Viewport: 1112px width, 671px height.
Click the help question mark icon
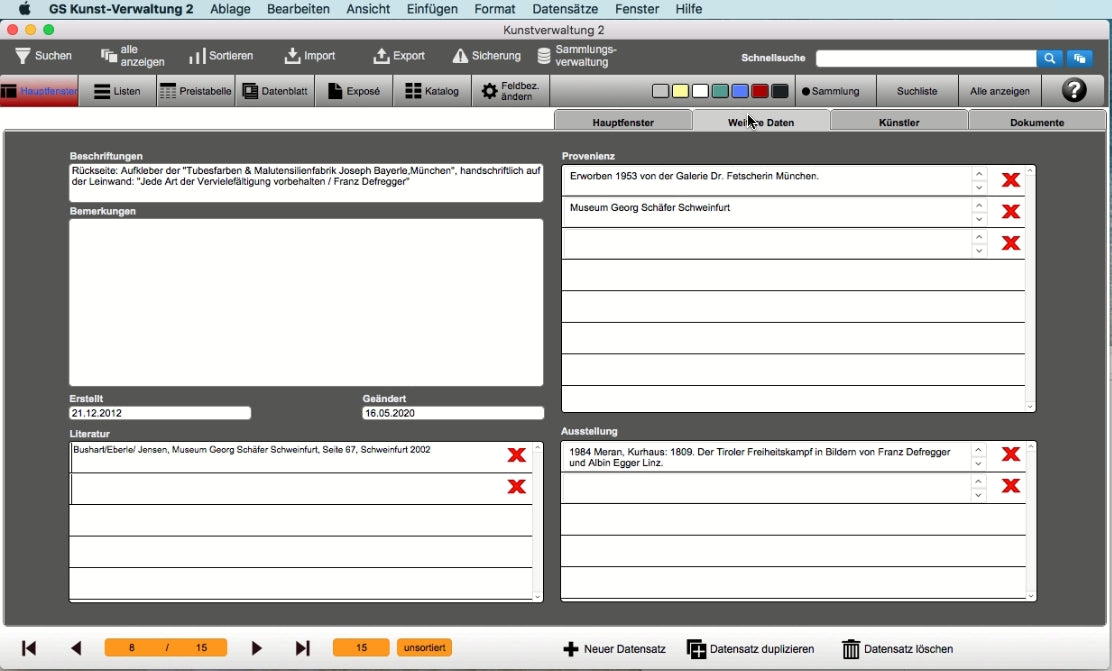click(x=1073, y=91)
